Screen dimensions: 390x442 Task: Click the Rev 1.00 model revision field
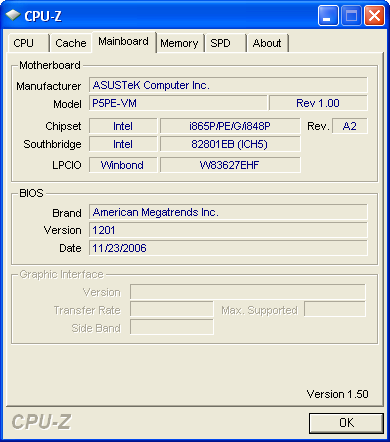(318, 103)
